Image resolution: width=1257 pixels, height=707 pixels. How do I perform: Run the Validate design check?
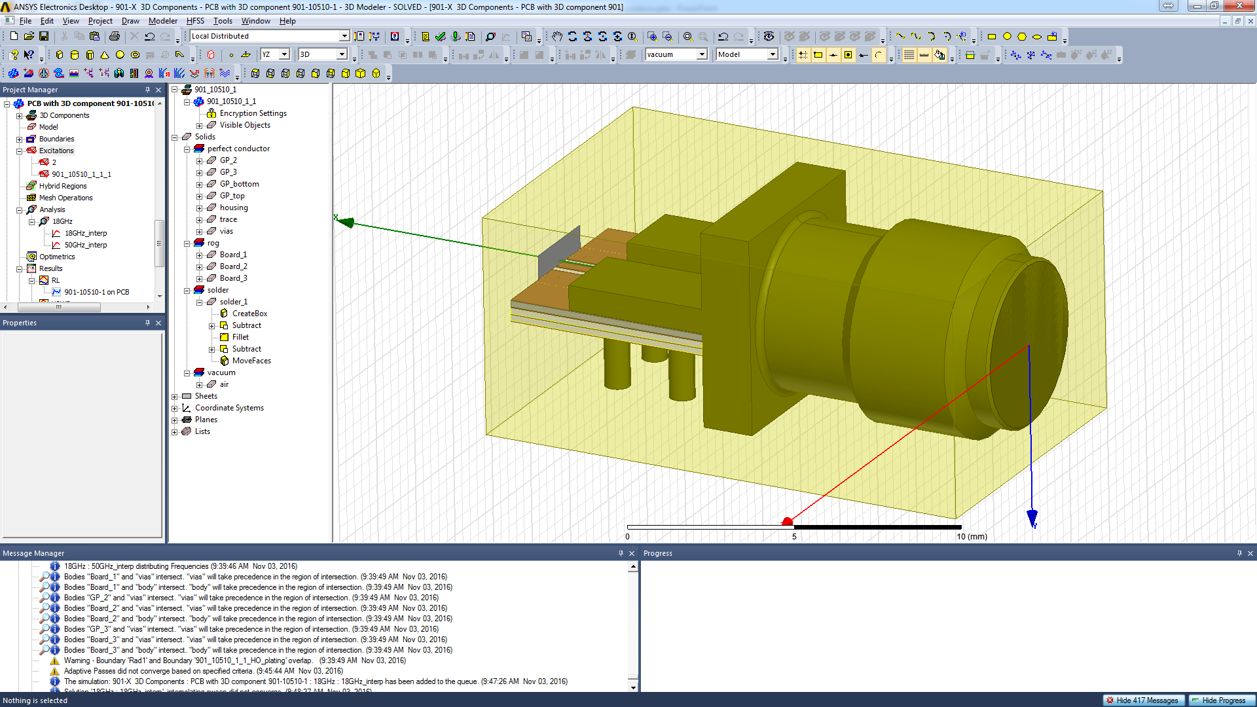pyautogui.click(x=438, y=38)
